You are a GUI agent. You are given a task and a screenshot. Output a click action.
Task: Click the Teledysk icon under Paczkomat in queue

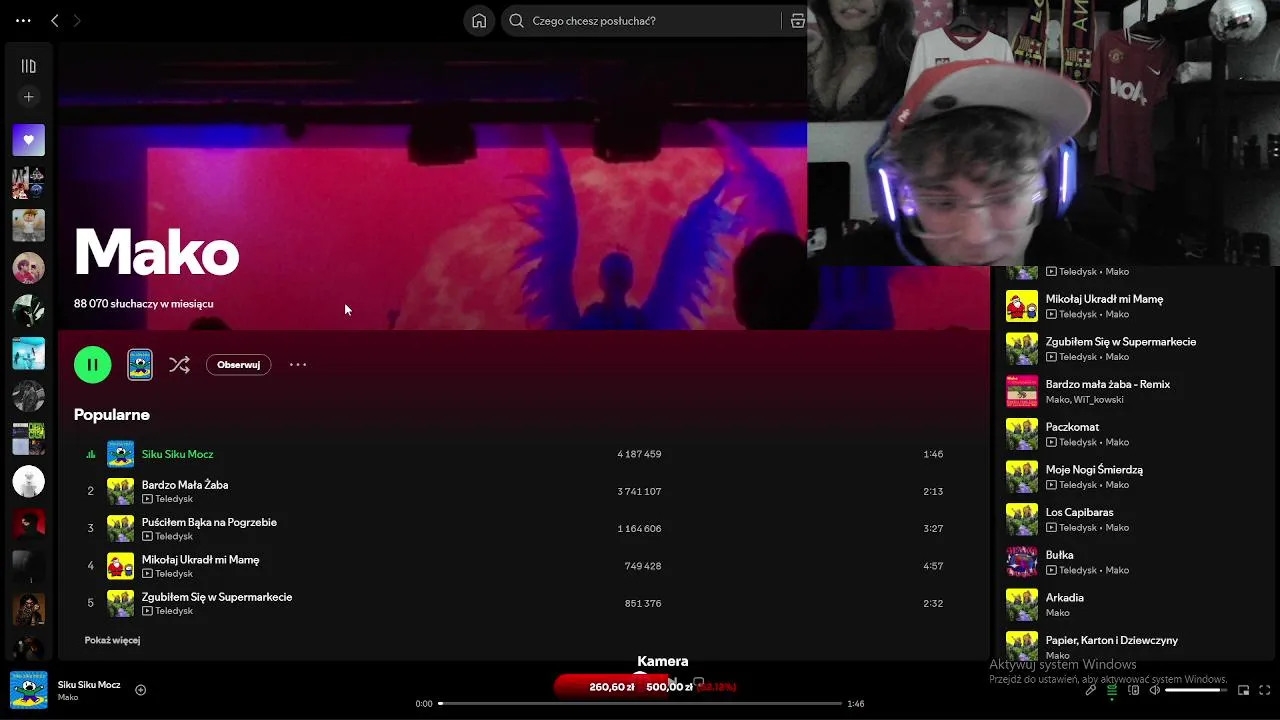1051,442
